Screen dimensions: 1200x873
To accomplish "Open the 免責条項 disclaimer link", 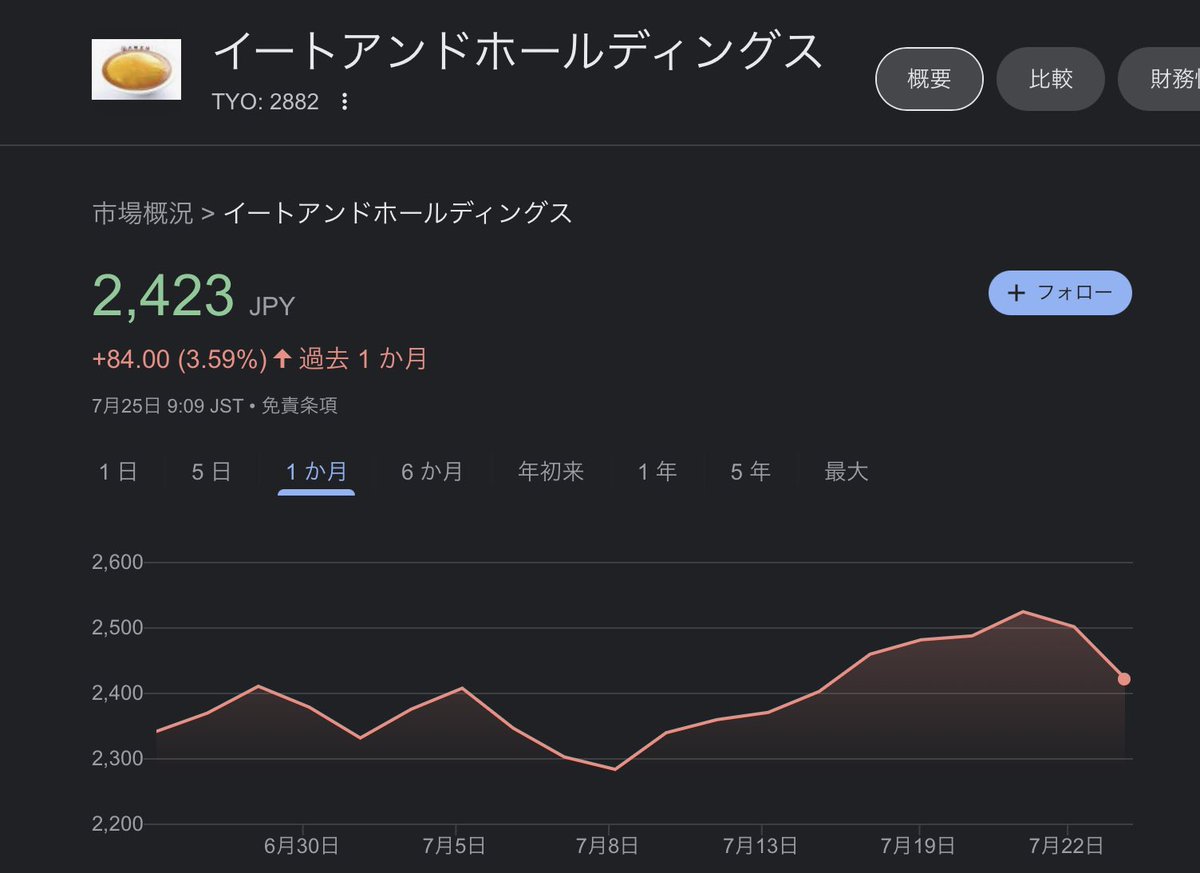I will pos(299,406).
